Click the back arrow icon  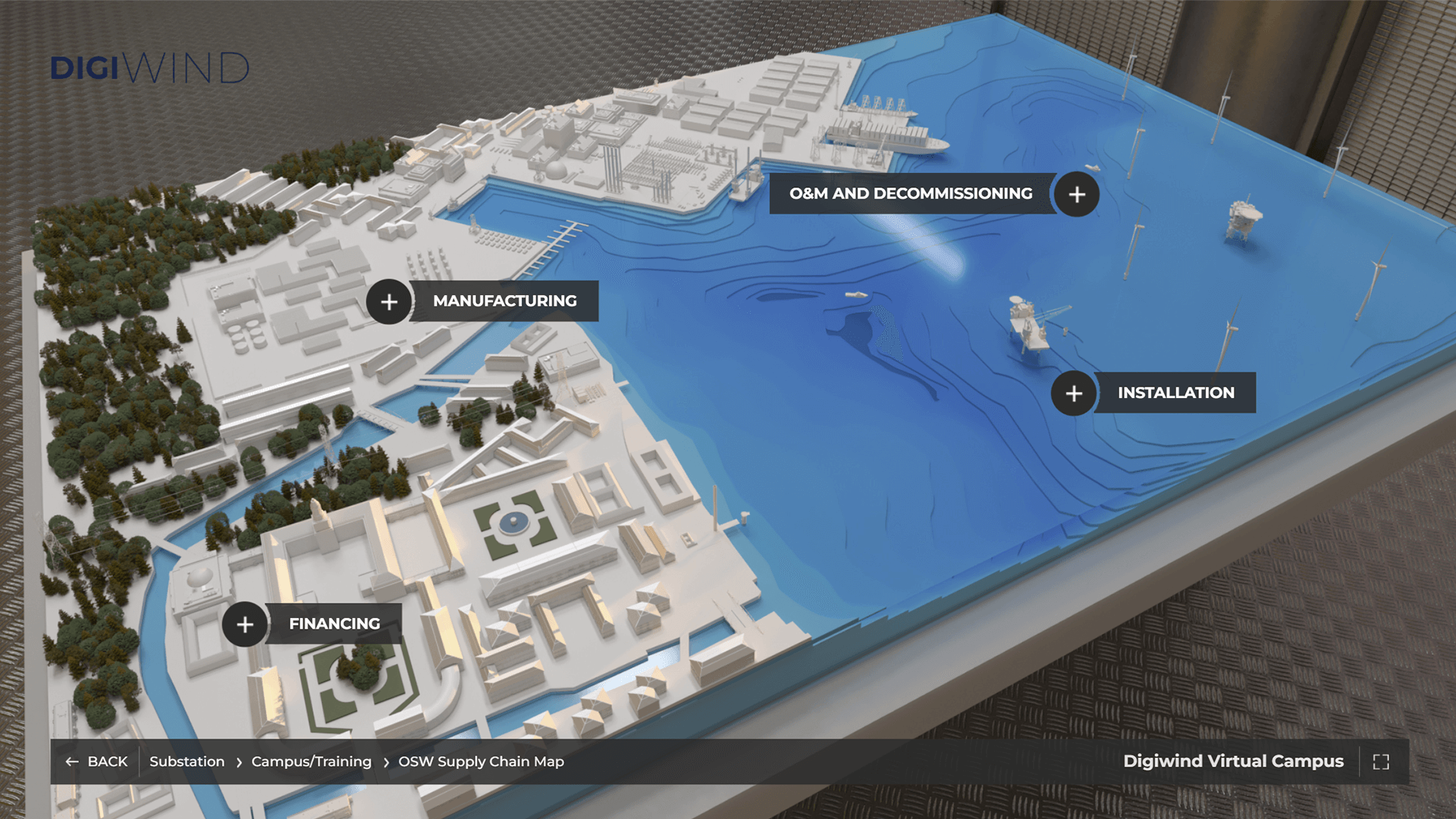[72, 761]
